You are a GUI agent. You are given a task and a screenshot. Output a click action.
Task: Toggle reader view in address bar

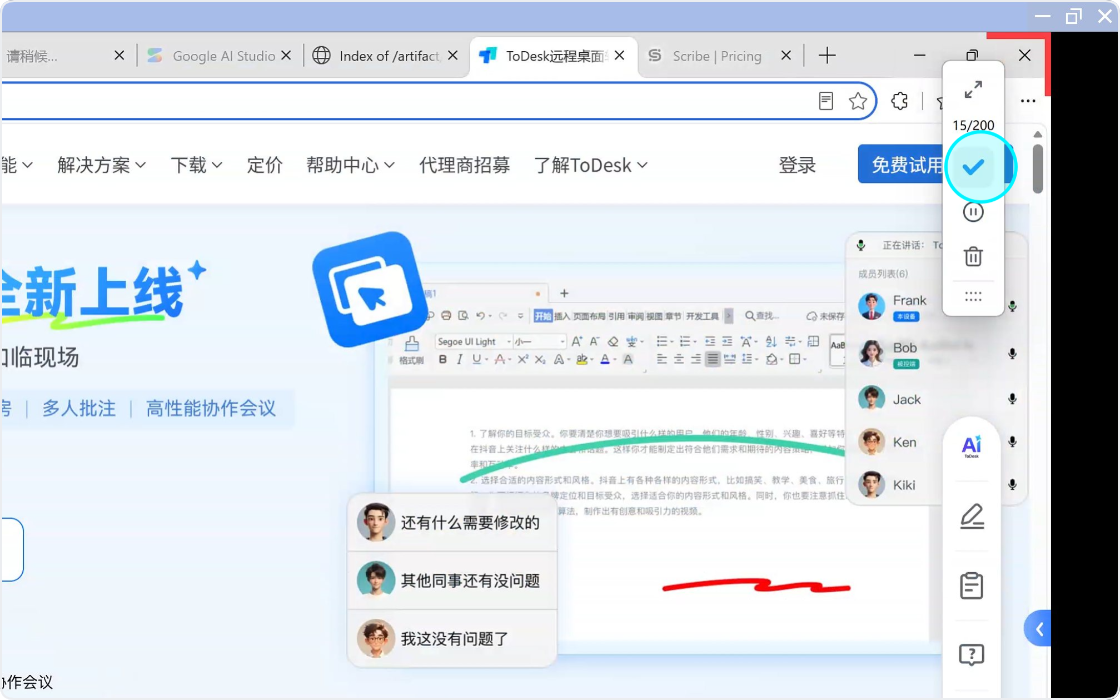826,101
